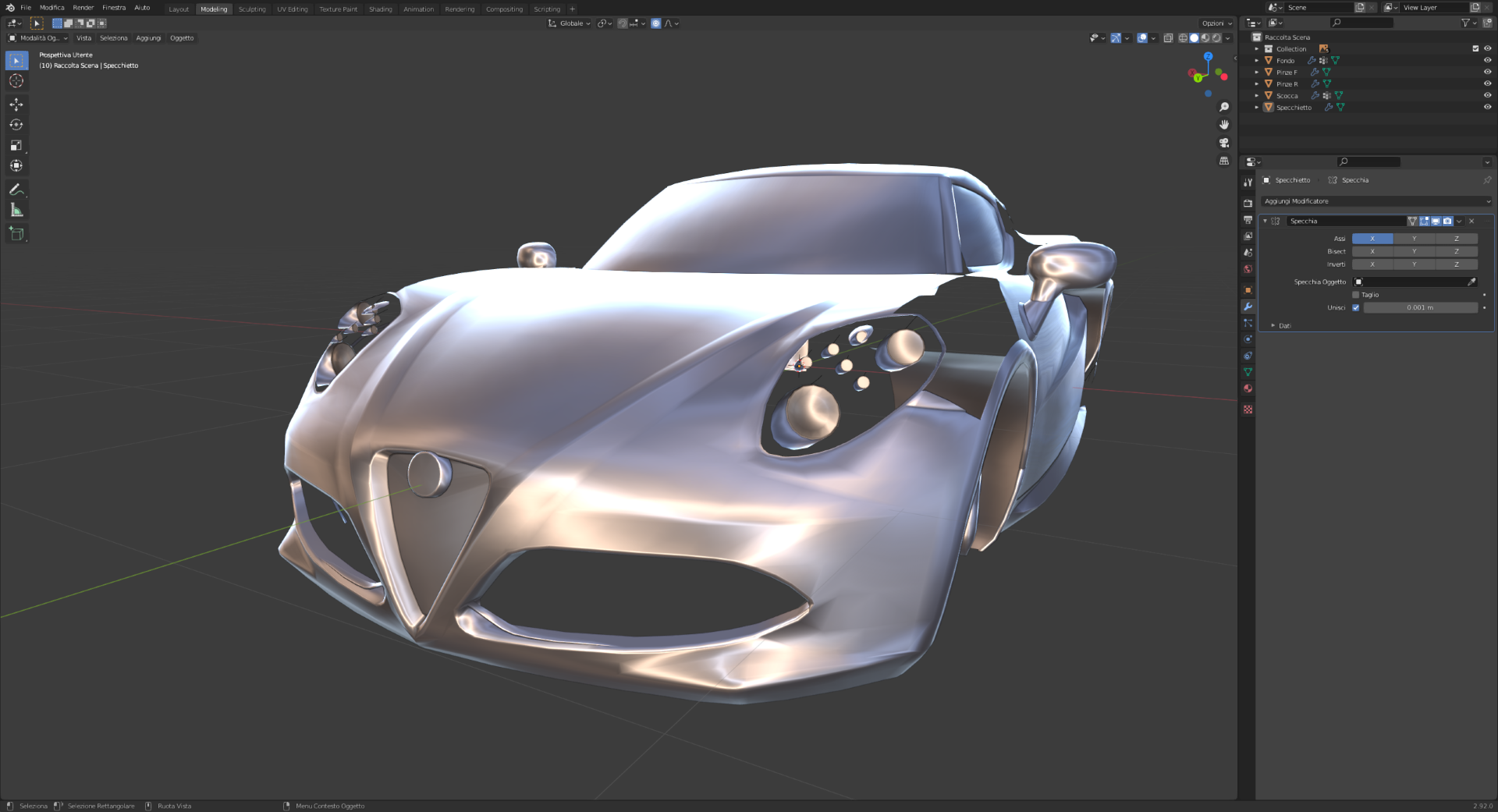Image resolution: width=1498 pixels, height=812 pixels.
Task: Toggle the camera view icon
Action: [x=1224, y=143]
